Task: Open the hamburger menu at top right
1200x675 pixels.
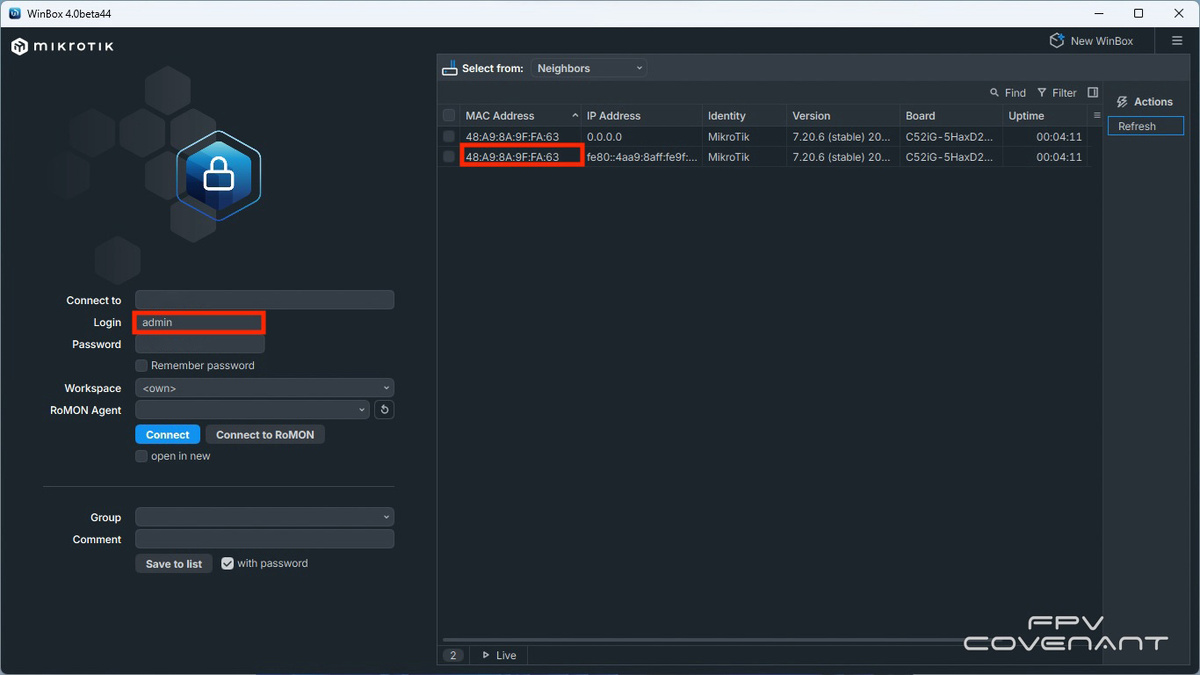Action: (1177, 41)
